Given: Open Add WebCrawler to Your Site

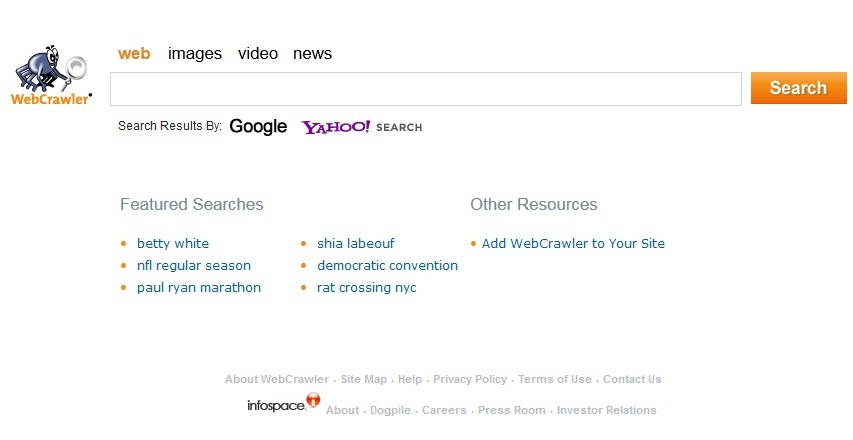Looking at the screenshot, I should (x=573, y=244).
